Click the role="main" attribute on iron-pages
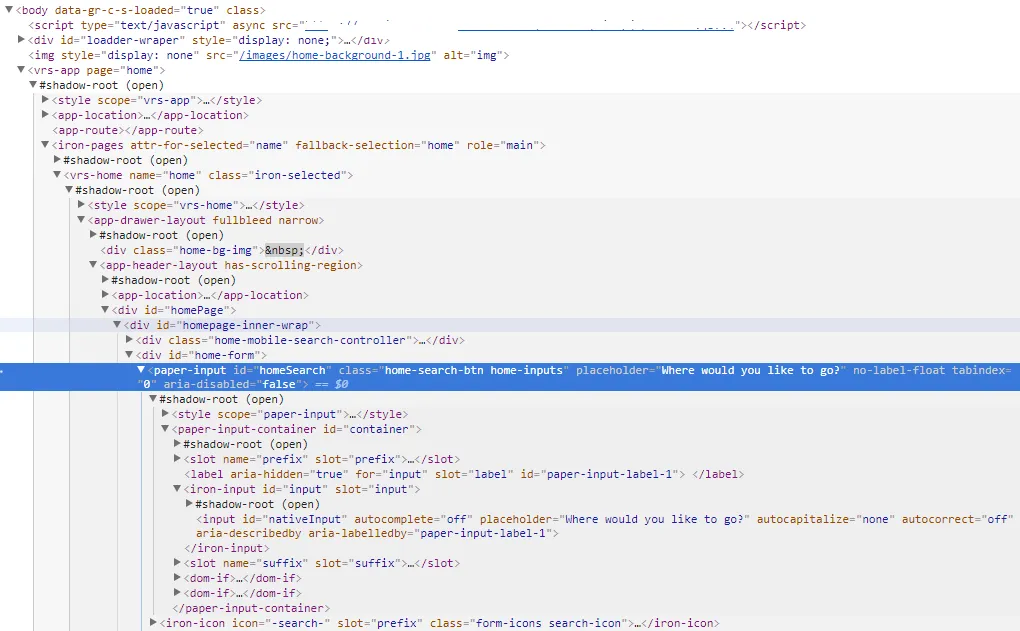The height and width of the screenshot is (631, 1020). [x=503, y=145]
